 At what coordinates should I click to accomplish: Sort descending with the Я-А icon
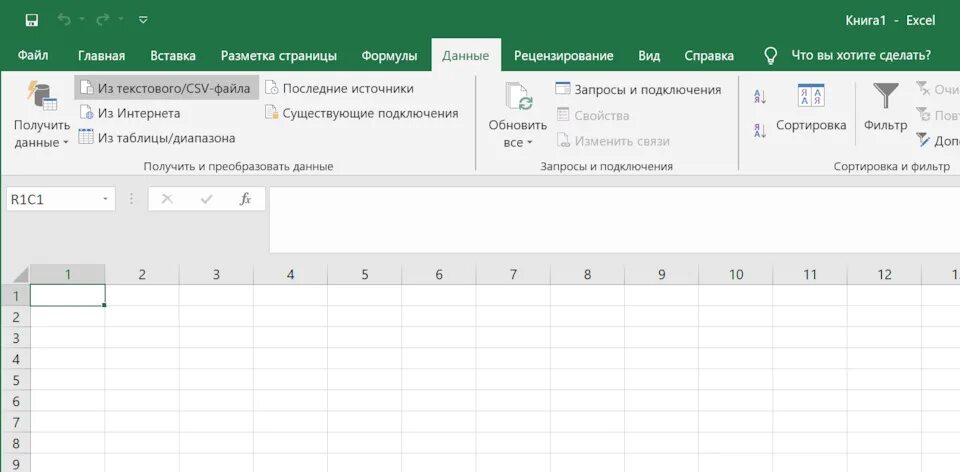[760, 130]
